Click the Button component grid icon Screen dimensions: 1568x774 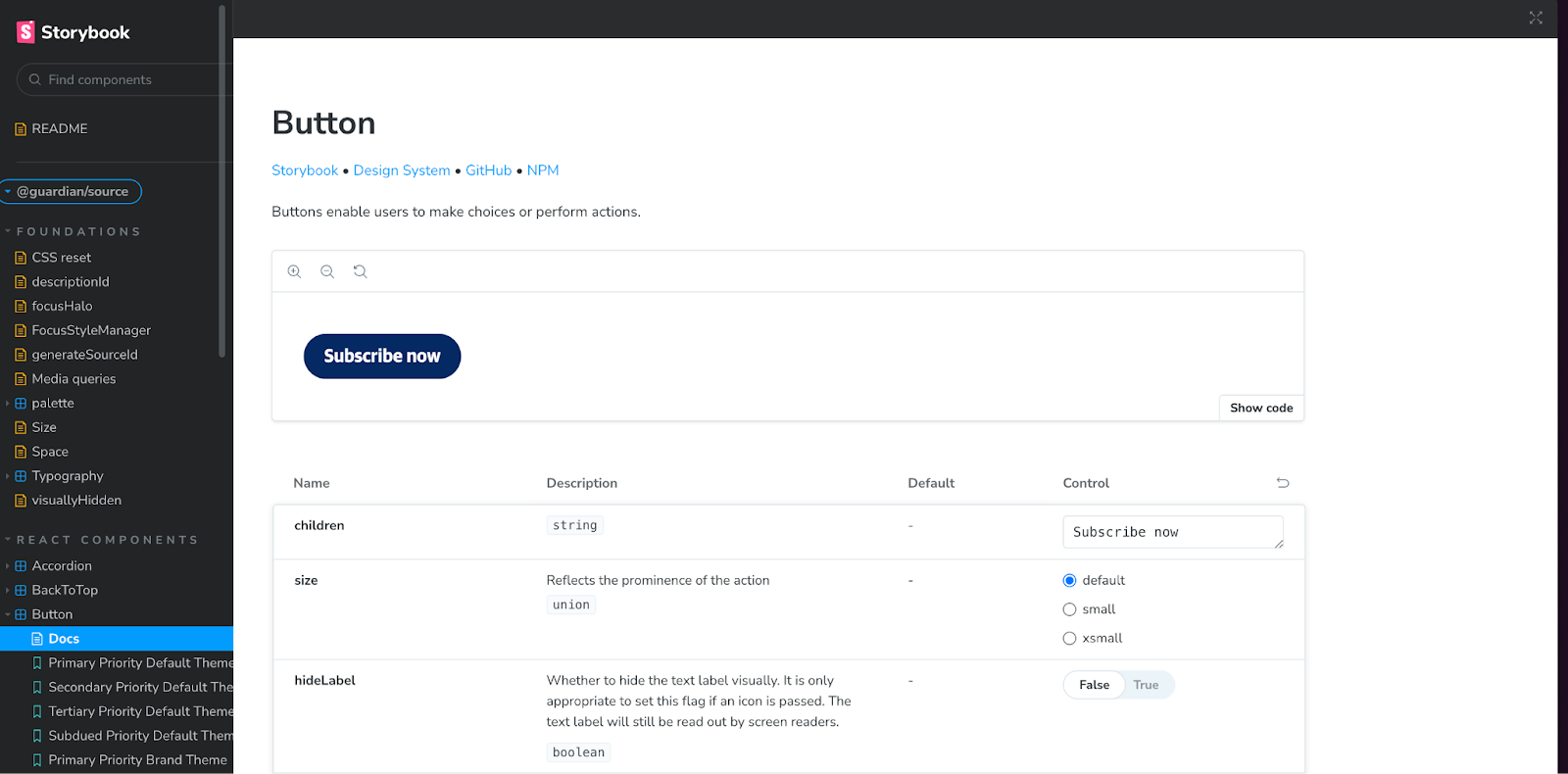(x=21, y=615)
